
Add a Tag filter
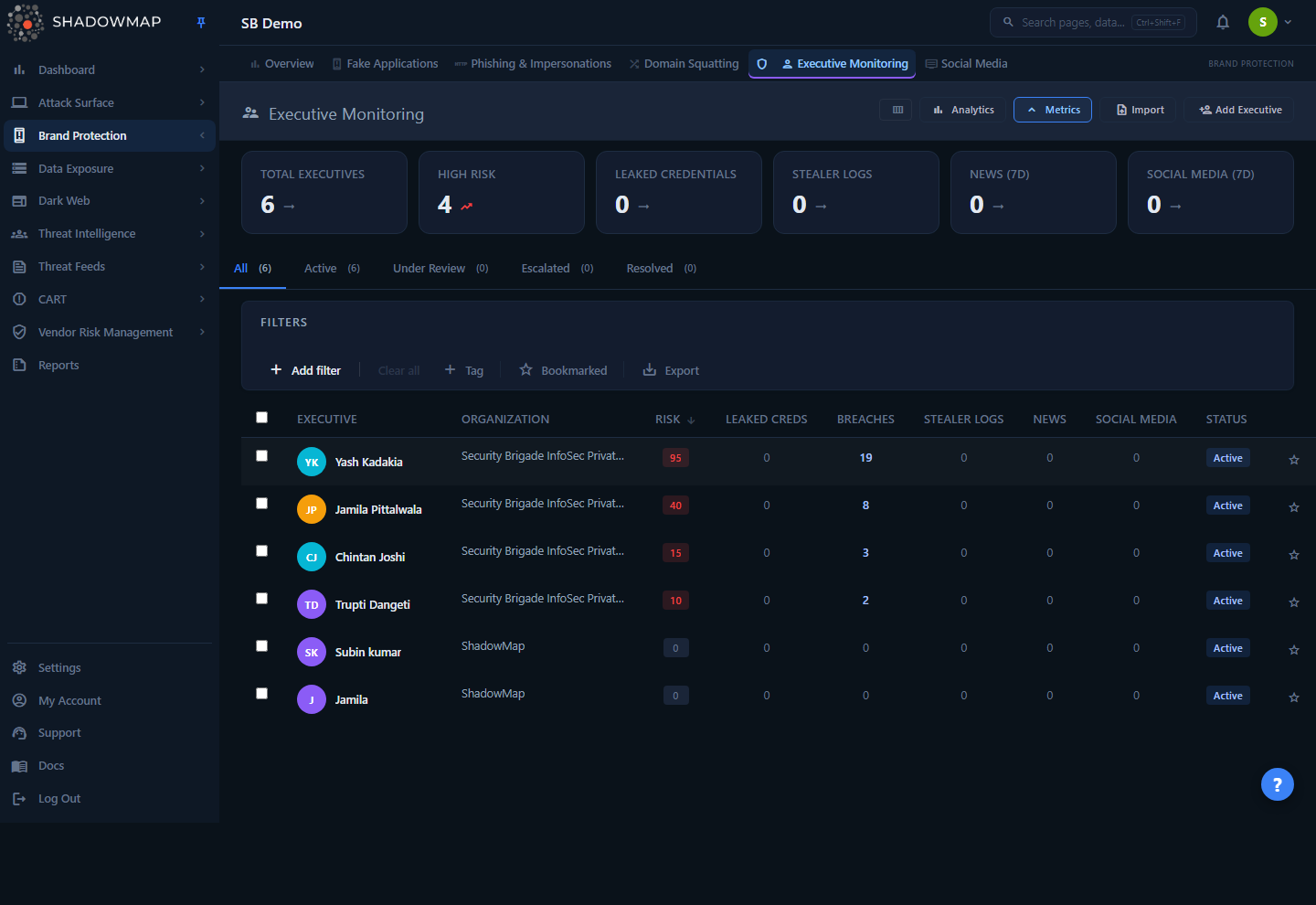[464, 370]
